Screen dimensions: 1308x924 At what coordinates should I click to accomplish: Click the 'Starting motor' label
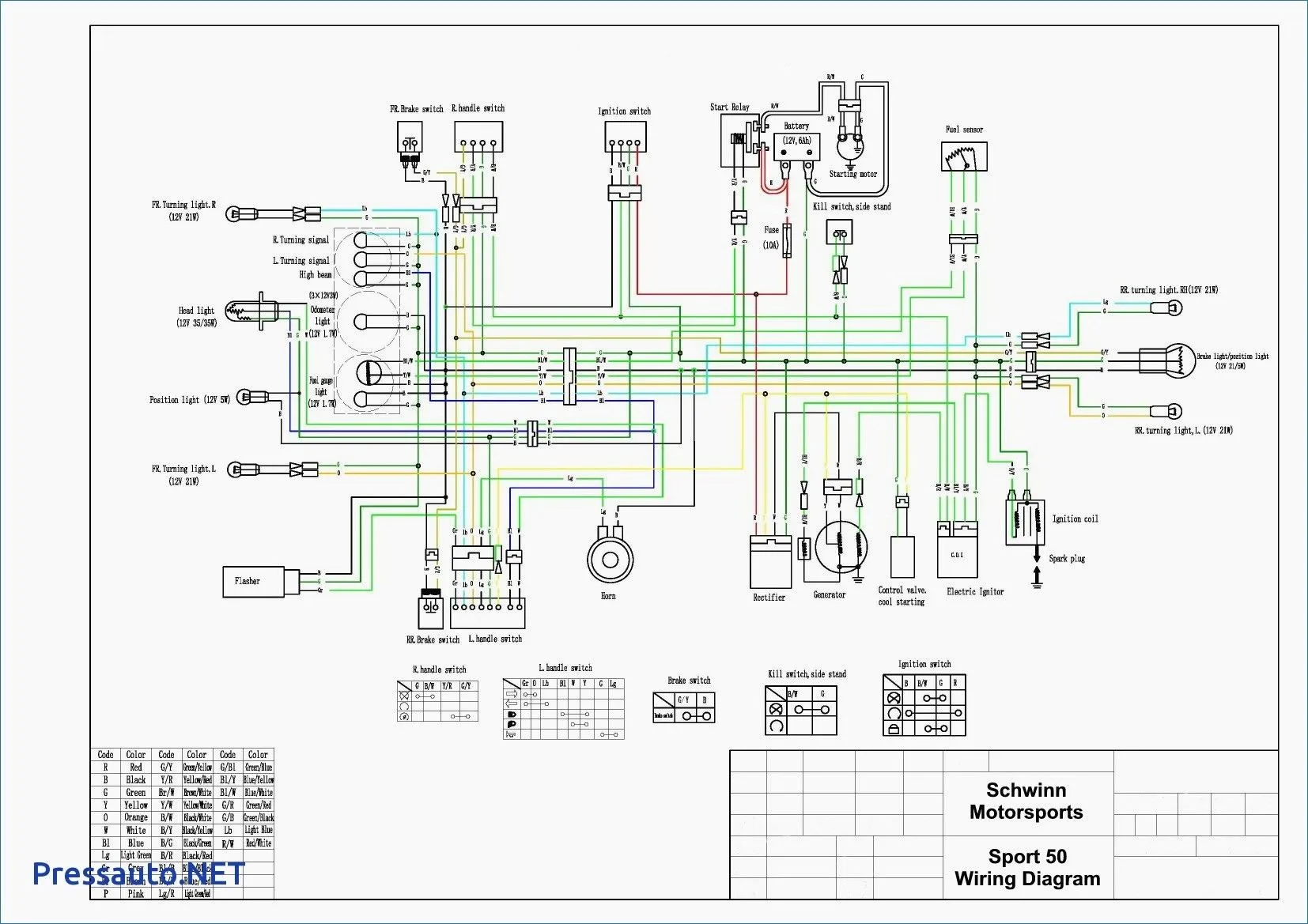click(x=852, y=174)
